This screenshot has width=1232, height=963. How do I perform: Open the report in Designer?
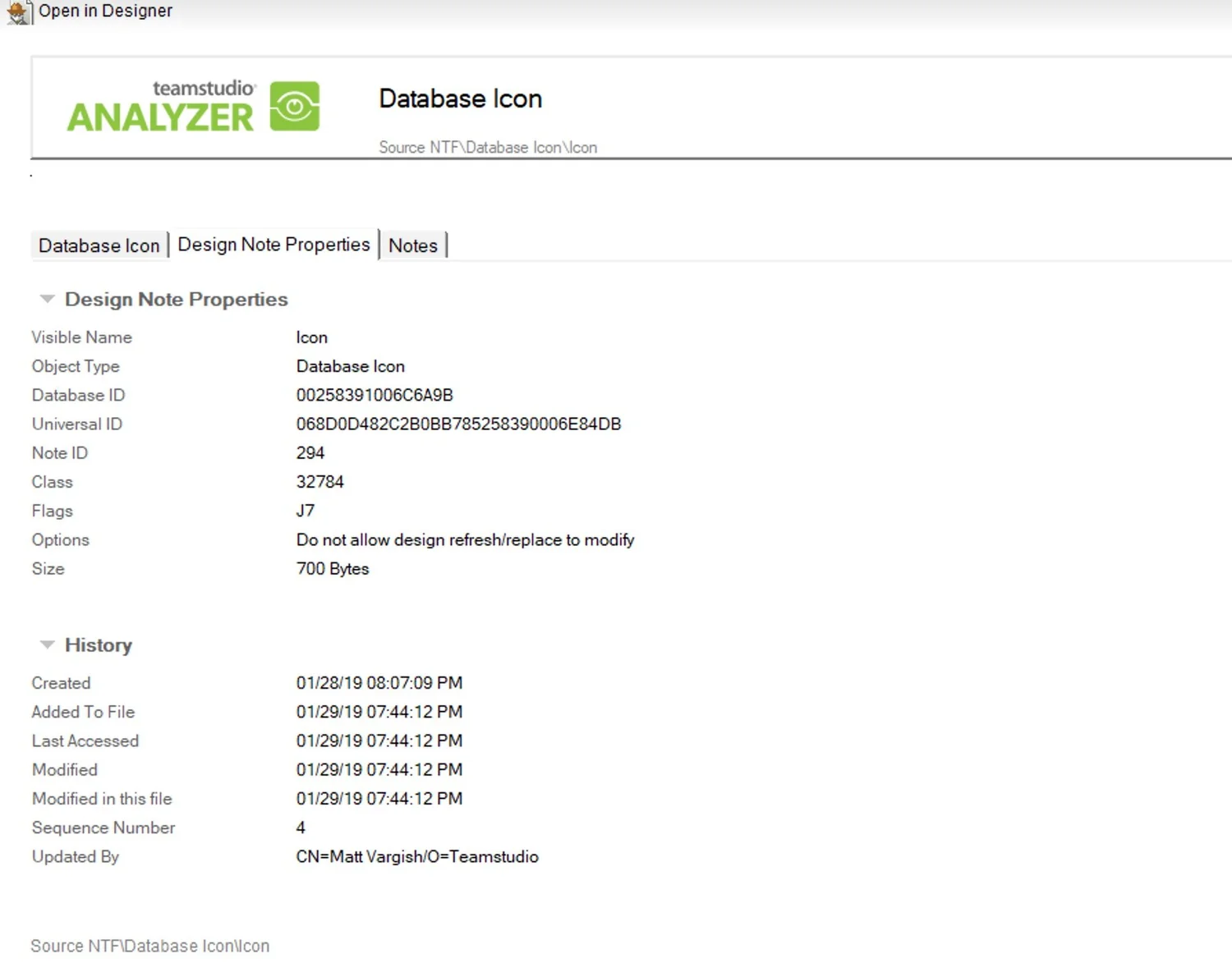103,11
